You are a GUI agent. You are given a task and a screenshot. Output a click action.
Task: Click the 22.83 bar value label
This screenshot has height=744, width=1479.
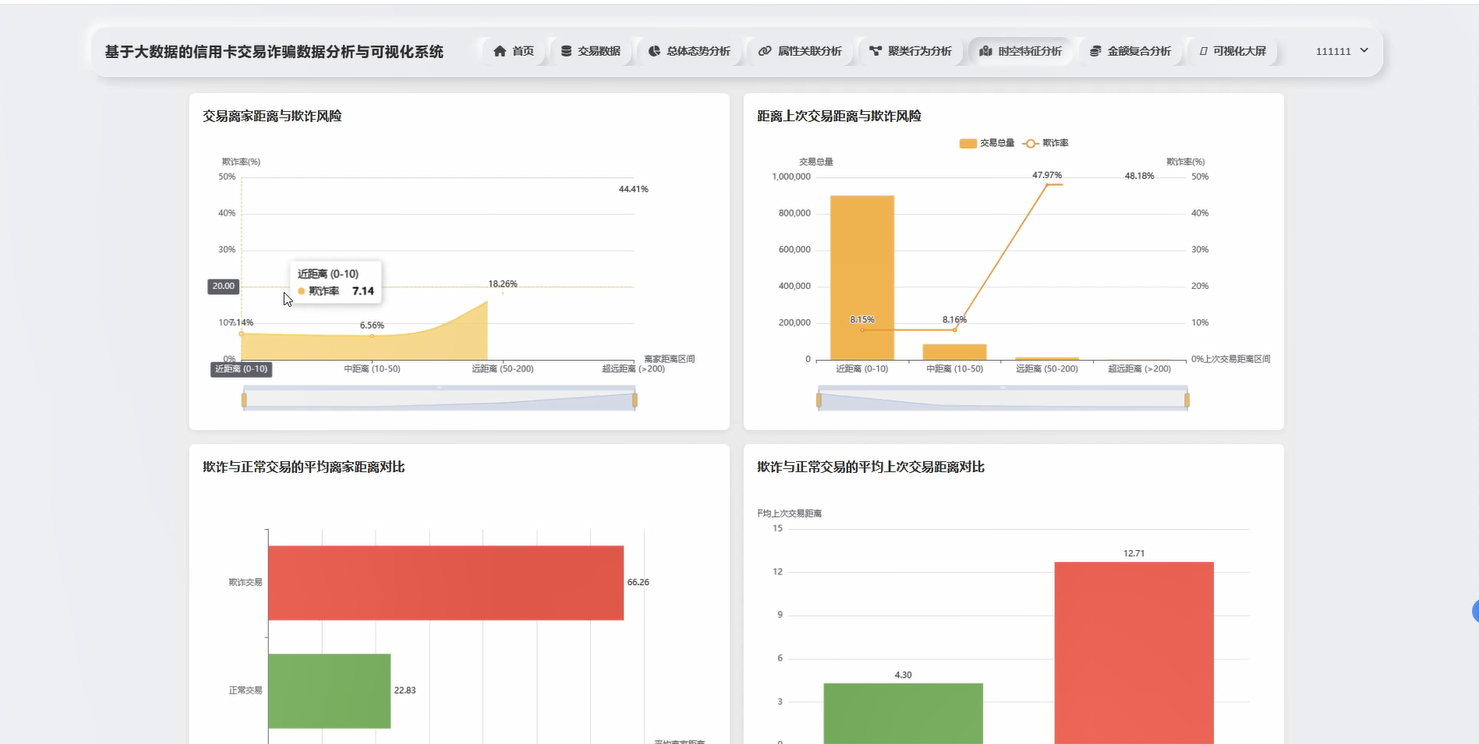[404, 690]
